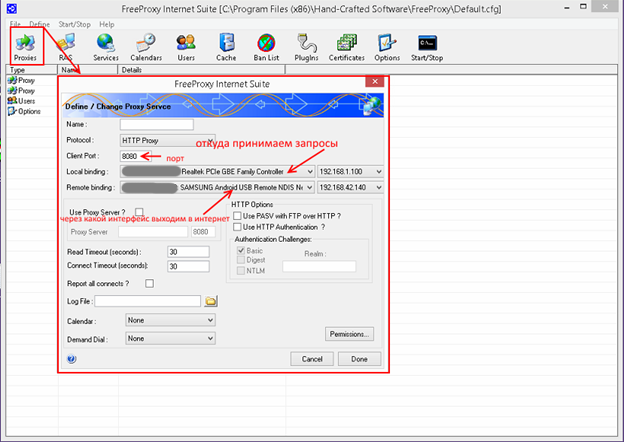The height and width of the screenshot is (442, 624).
Task: Open the Start/Stop menu
Action: (74, 24)
